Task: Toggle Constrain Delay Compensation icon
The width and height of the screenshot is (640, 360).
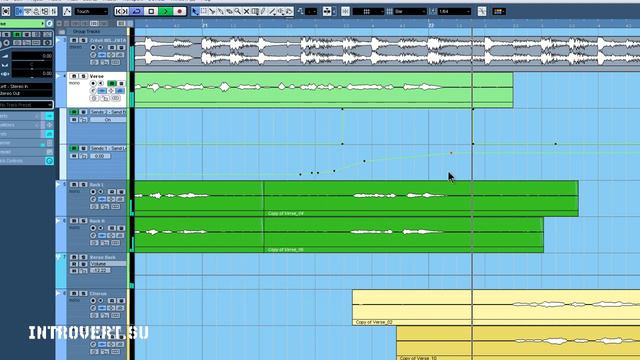Action: point(6,11)
